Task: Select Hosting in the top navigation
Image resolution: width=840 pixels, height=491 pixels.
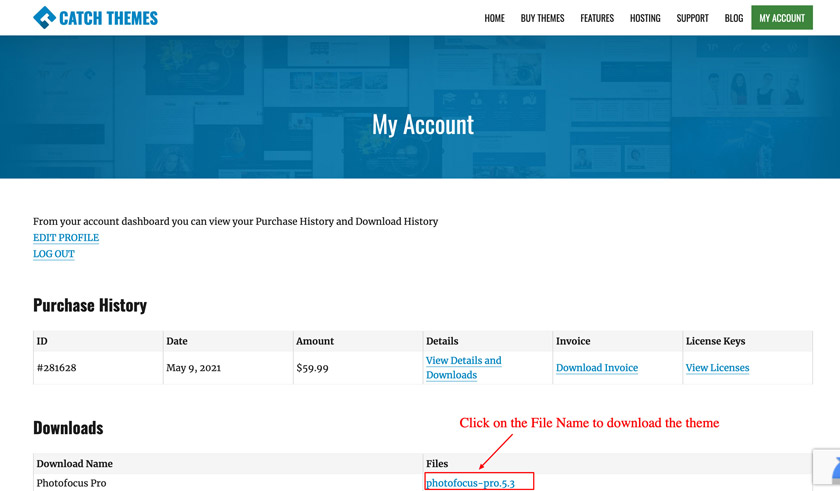Action: pos(645,18)
